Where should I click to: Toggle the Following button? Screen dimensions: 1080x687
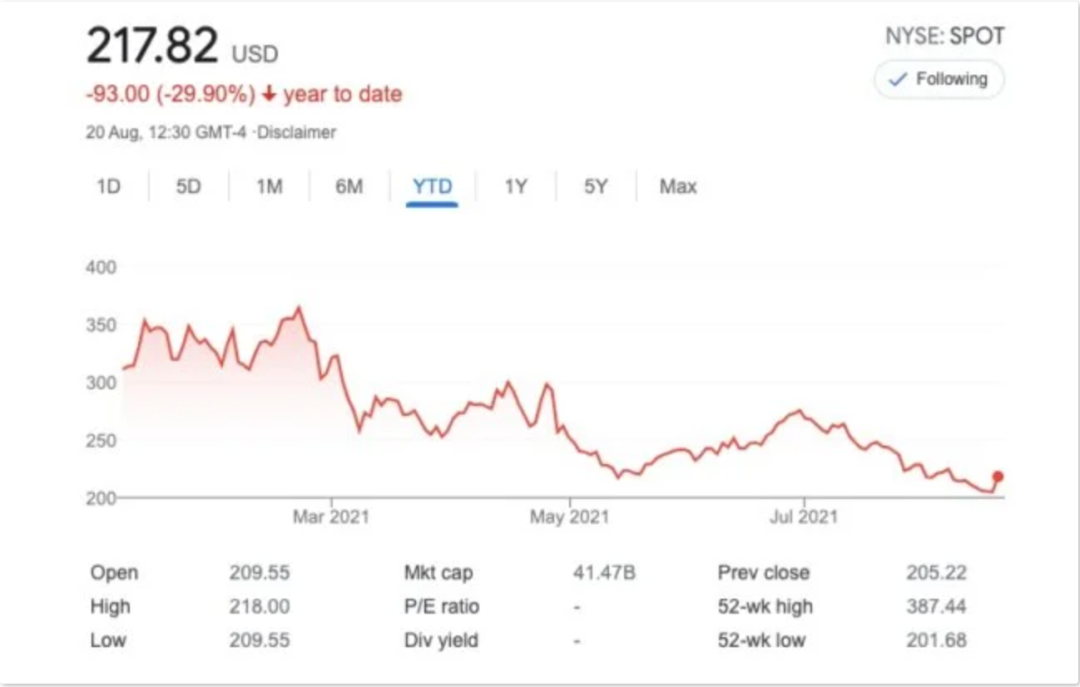938,79
